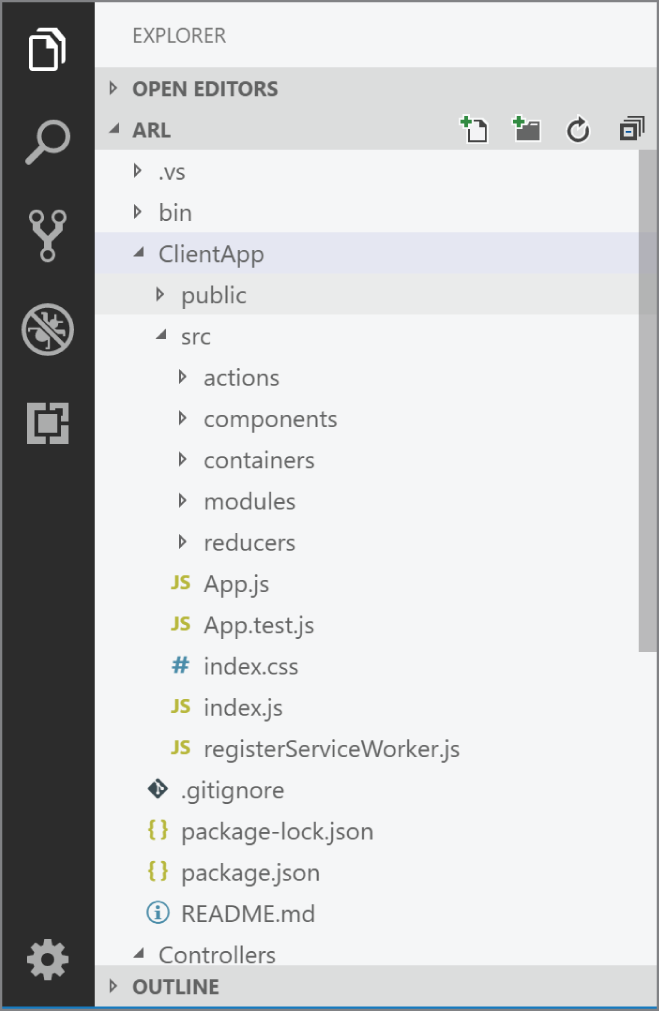Select the Explorer icon in activity bar
Screen dimensions: 659x1011
click(46, 48)
